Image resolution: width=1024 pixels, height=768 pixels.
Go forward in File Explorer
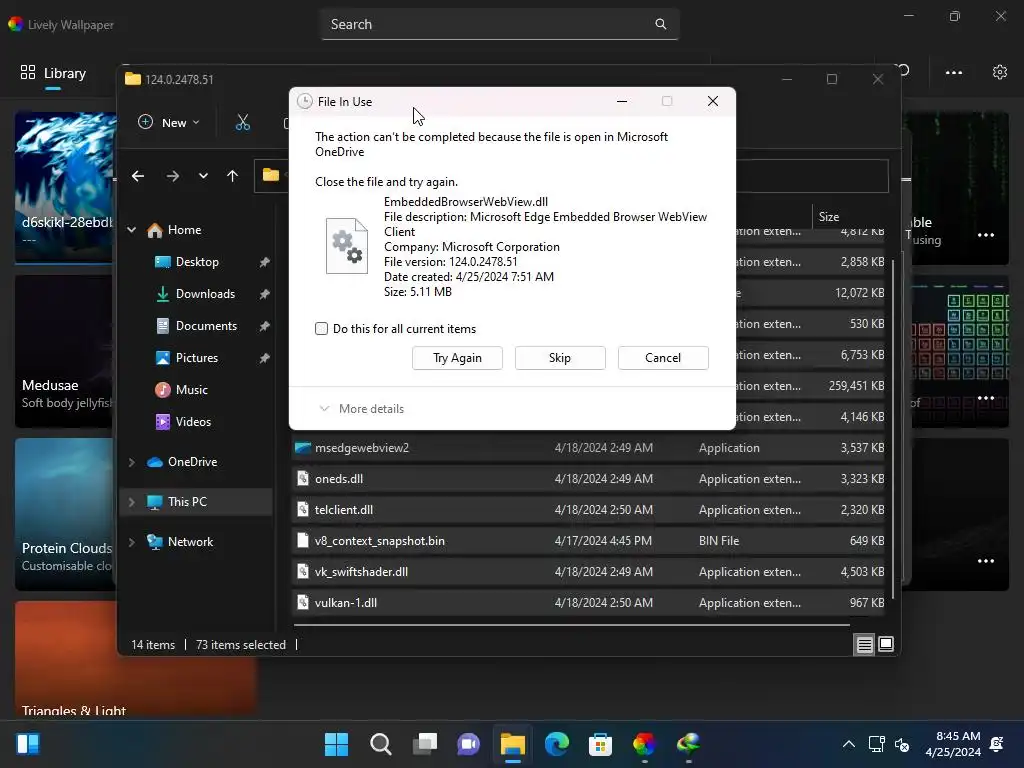[172, 176]
